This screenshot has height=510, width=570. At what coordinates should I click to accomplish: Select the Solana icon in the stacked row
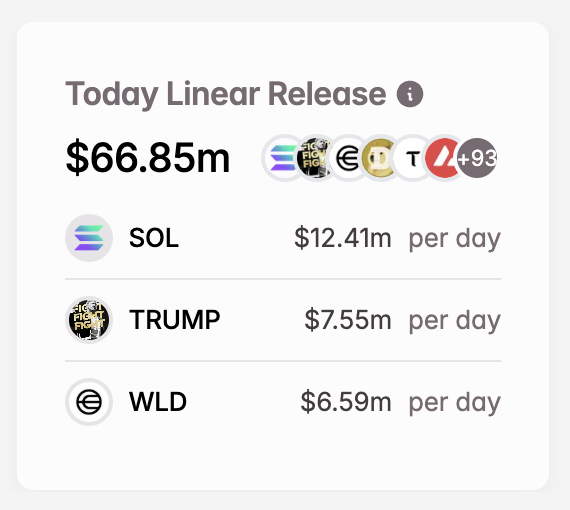pos(282,158)
